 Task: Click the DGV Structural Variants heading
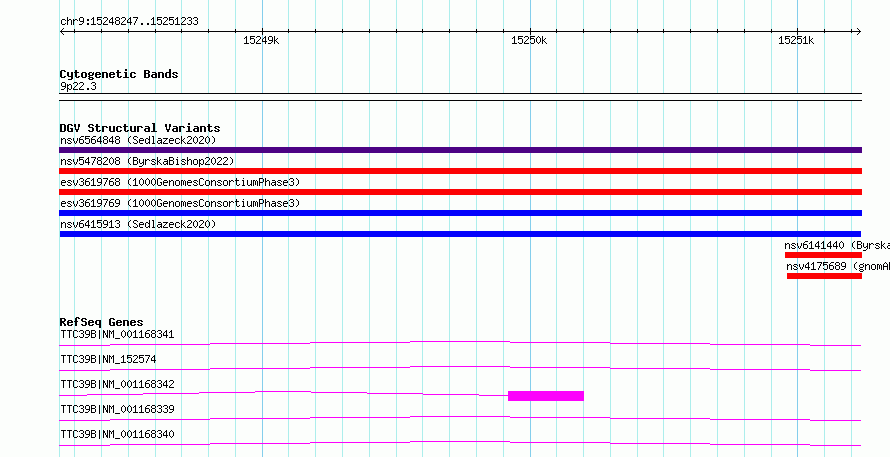click(140, 128)
